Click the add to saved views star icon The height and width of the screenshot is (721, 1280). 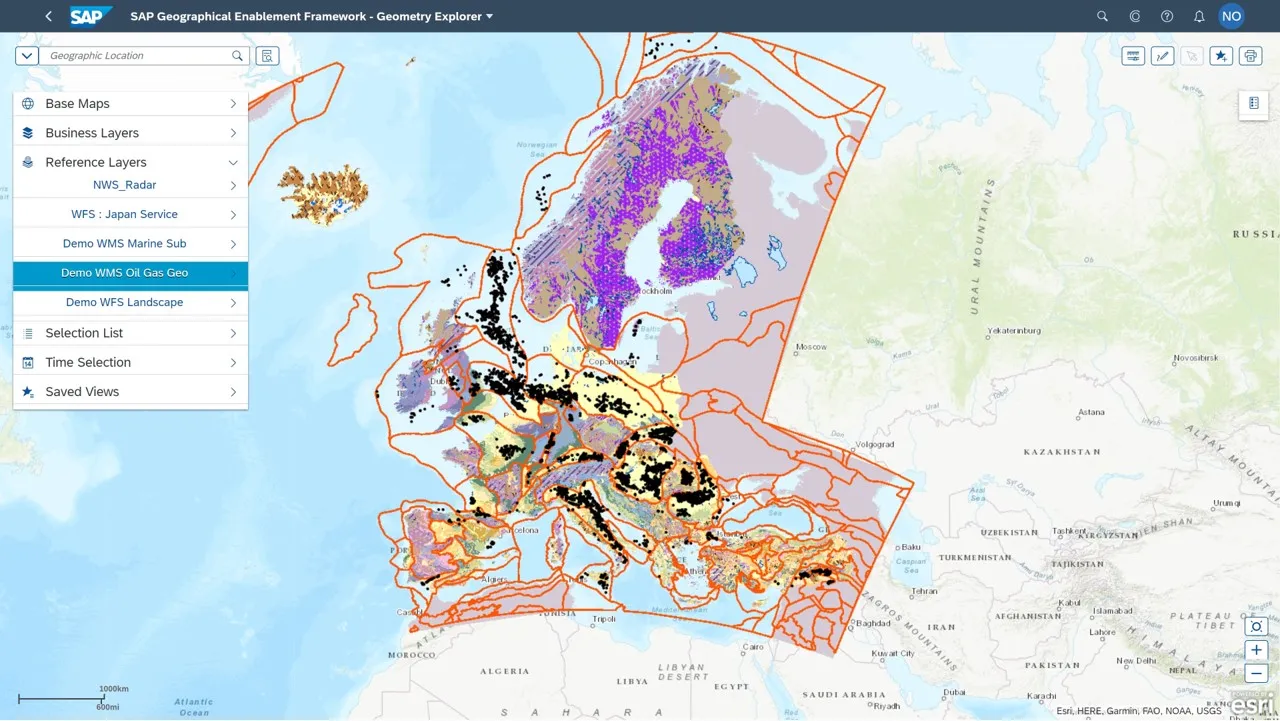(x=1221, y=56)
